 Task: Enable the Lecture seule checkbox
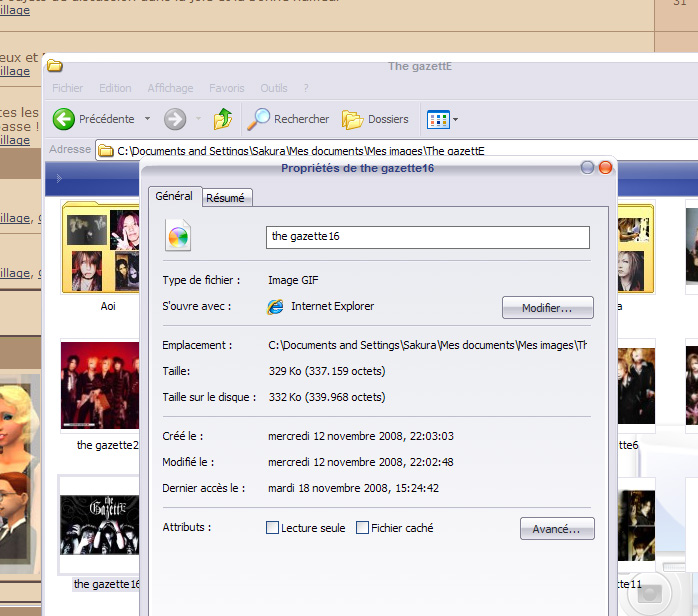tap(272, 527)
